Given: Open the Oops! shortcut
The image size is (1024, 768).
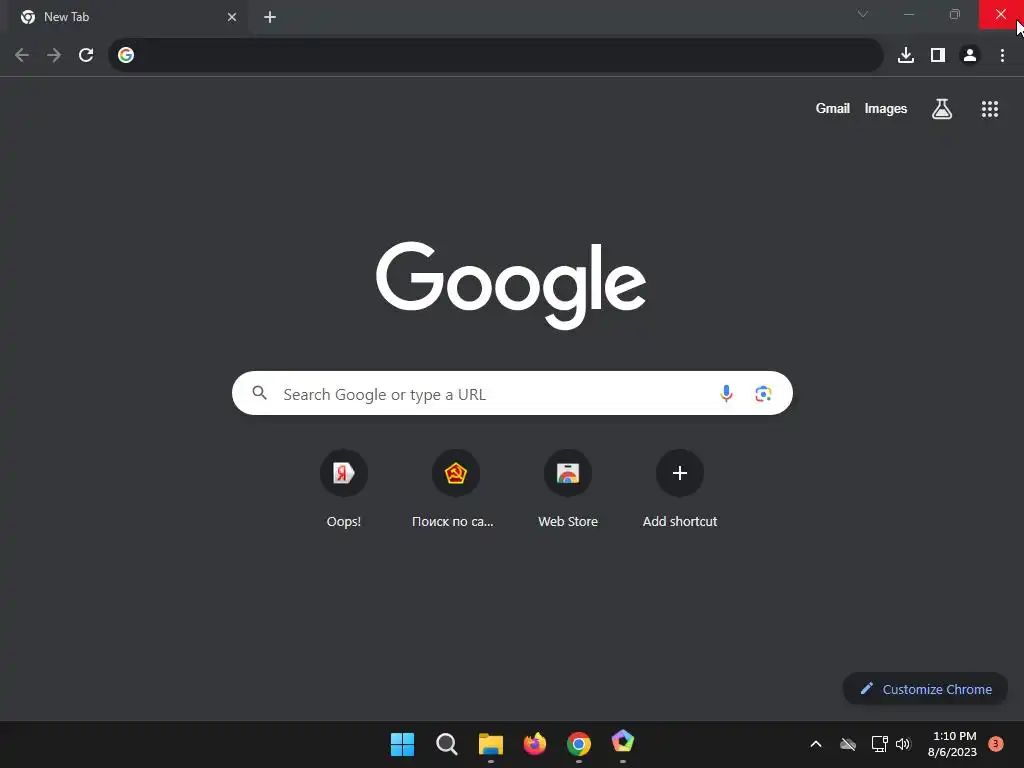Looking at the screenshot, I should point(344,487).
